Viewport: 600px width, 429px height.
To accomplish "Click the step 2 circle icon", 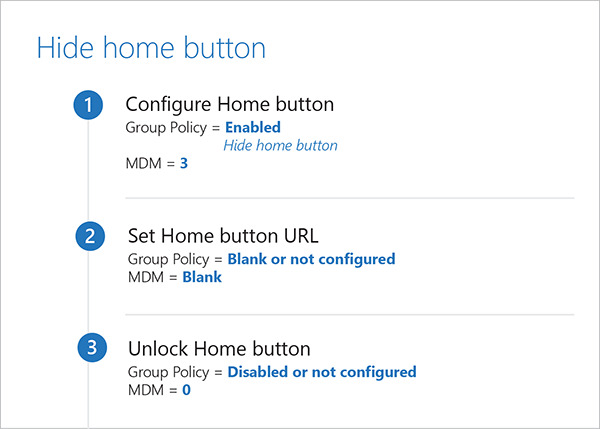I will click(91, 237).
